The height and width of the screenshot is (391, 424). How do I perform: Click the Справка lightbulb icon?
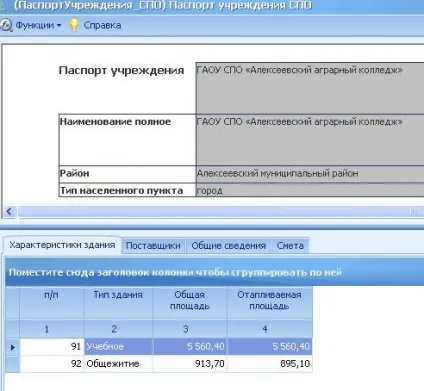[x=74, y=25]
